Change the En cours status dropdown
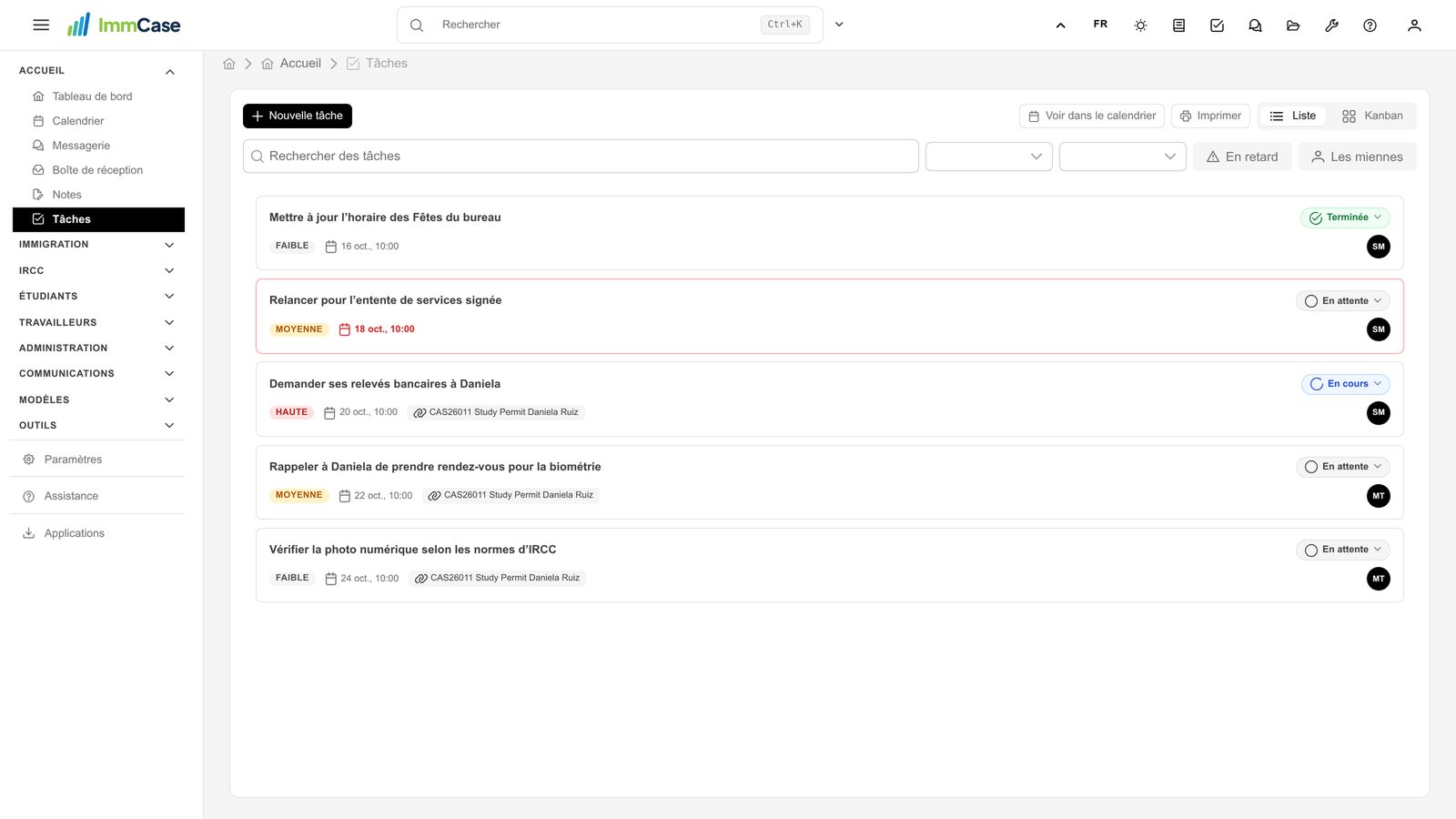Viewport: 1456px width, 819px height. [x=1345, y=384]
